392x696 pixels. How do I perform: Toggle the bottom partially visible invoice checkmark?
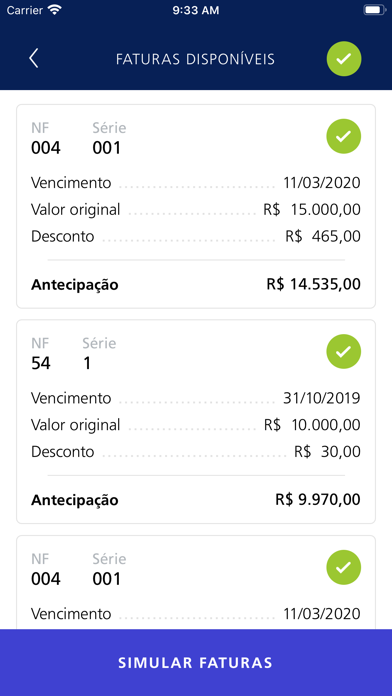(x=344, y=567)
